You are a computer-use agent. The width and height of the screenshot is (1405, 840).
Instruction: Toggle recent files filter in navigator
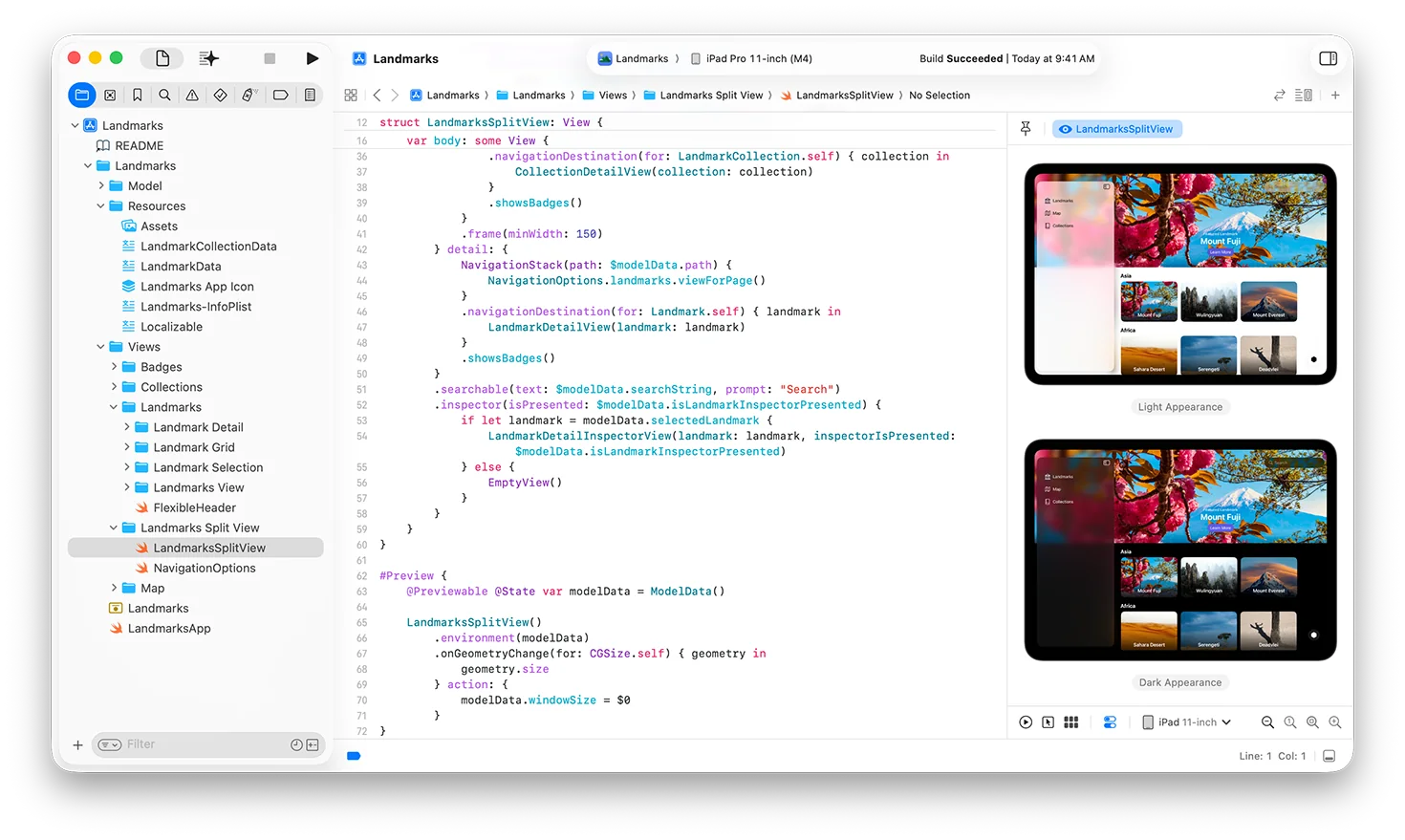(296, 744)
